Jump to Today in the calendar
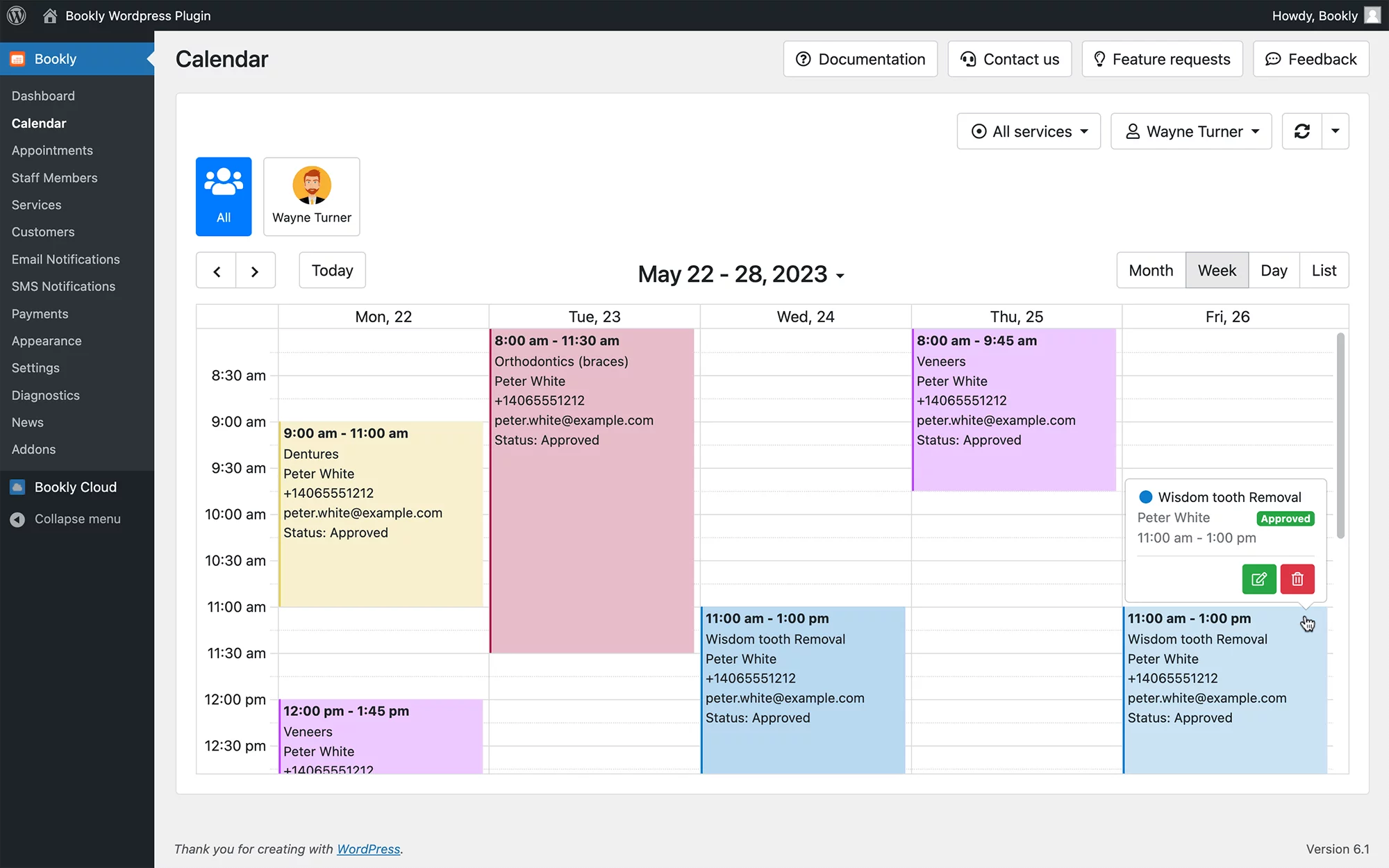The width and height of the screenshot is (1389, 868). 332,271
